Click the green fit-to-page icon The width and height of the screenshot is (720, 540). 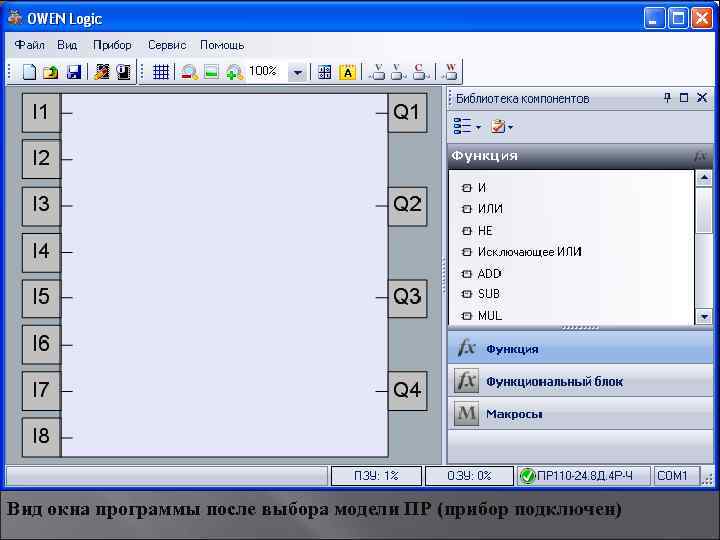[x=211, y=72]
